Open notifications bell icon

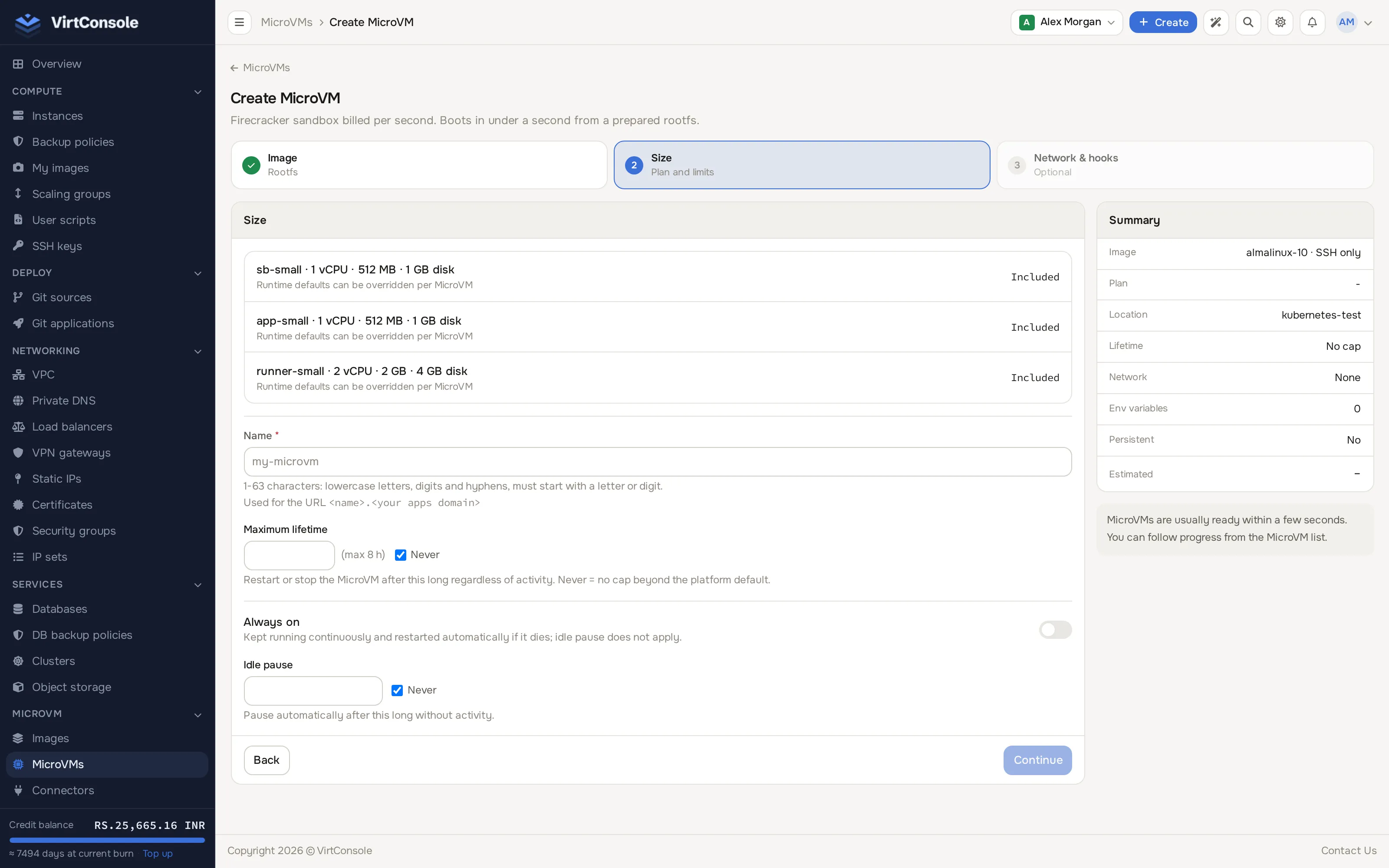(x=1312, y=23)
